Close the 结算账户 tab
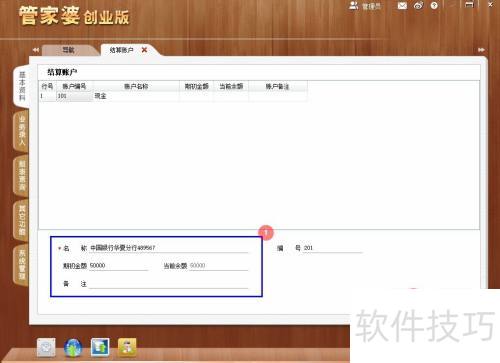Image resolution: width=500 pixels, height=363 pixels. point(144,50)
